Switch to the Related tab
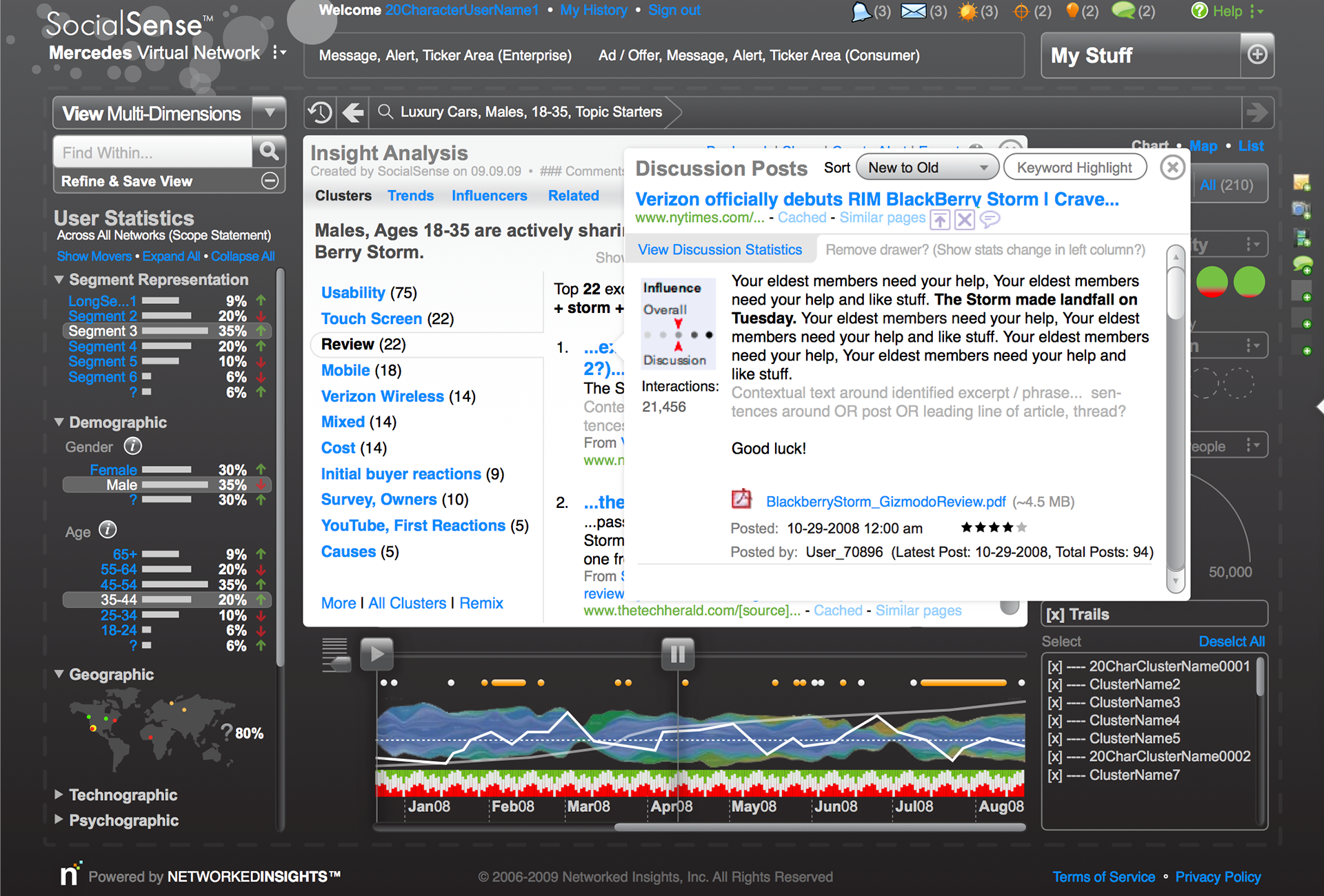Image resolution: width=1324 pixels, height=896 pixels. [x=573, y=196]
